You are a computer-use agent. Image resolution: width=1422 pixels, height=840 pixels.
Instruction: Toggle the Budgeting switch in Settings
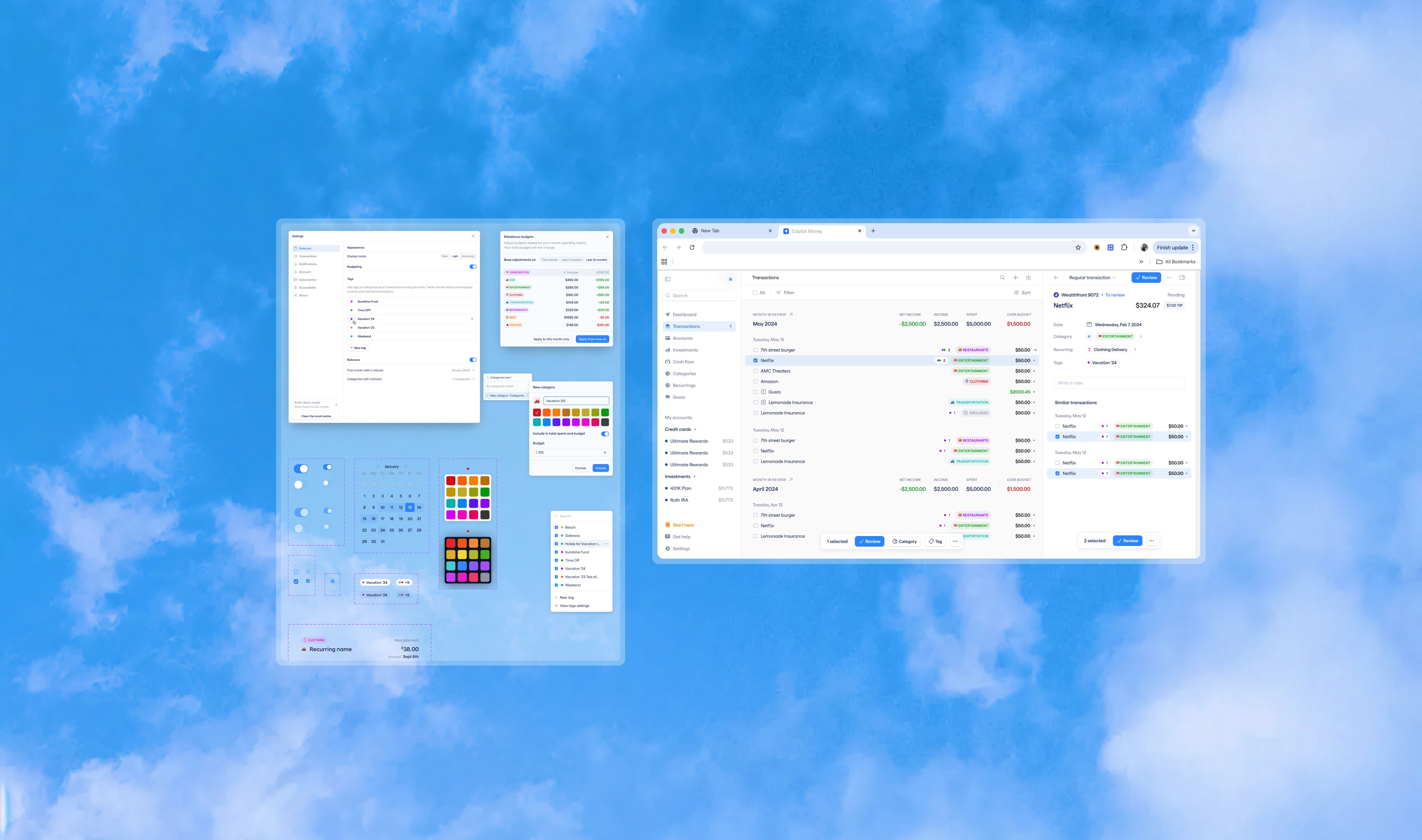pyautogui.click(x=473, y=267)
